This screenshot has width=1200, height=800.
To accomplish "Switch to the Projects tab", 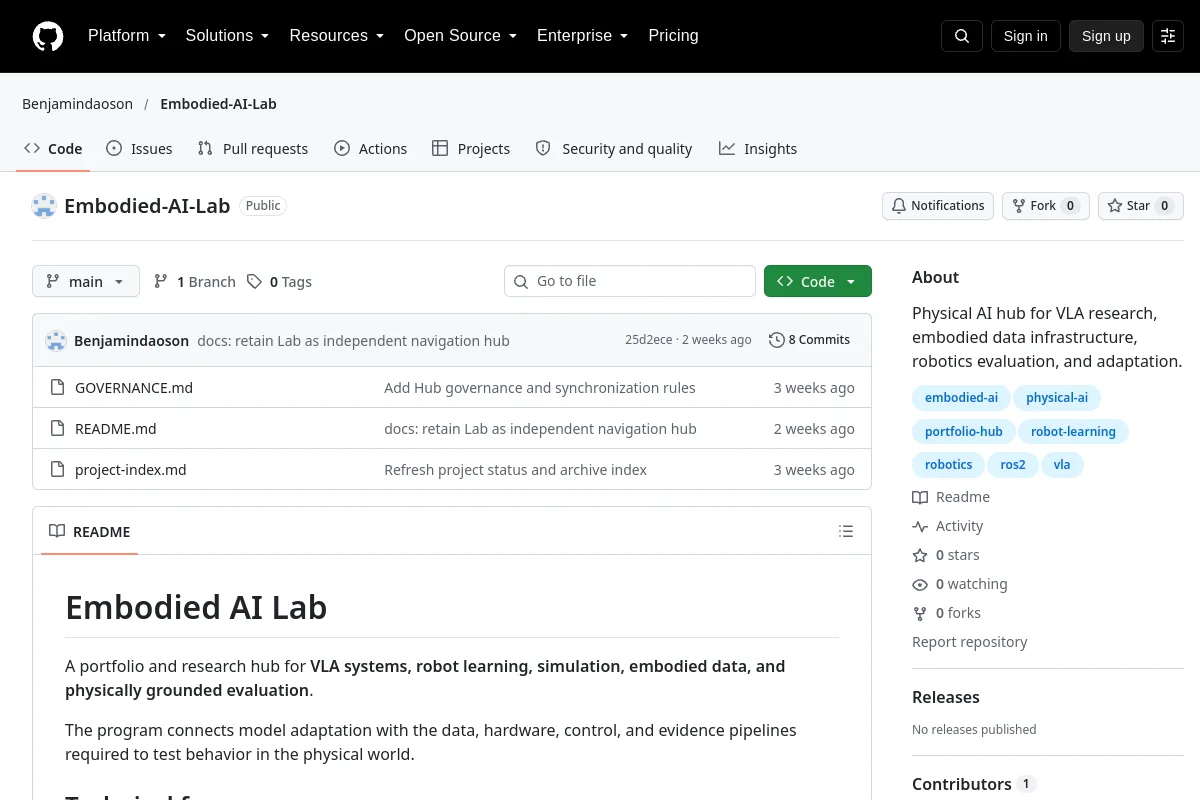I will click(471, 149).
